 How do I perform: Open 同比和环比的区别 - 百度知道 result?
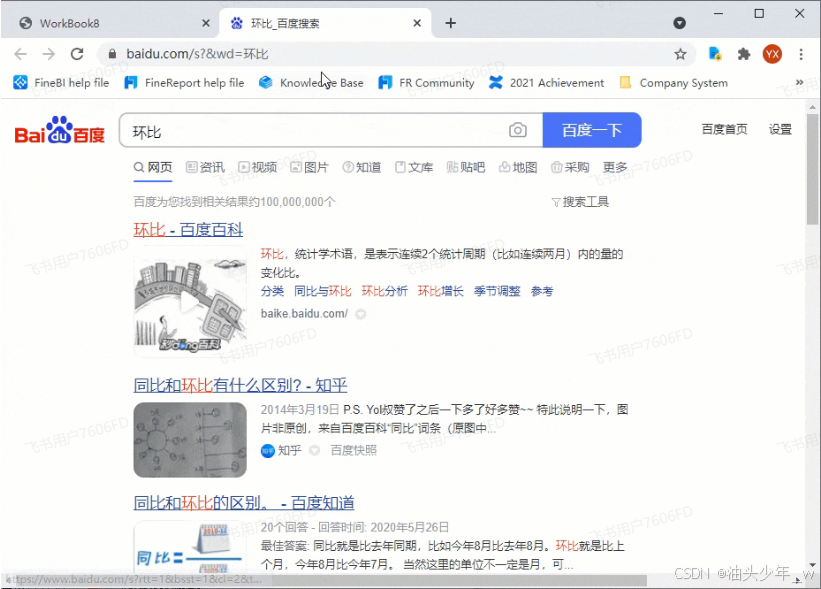click(244, 503)
